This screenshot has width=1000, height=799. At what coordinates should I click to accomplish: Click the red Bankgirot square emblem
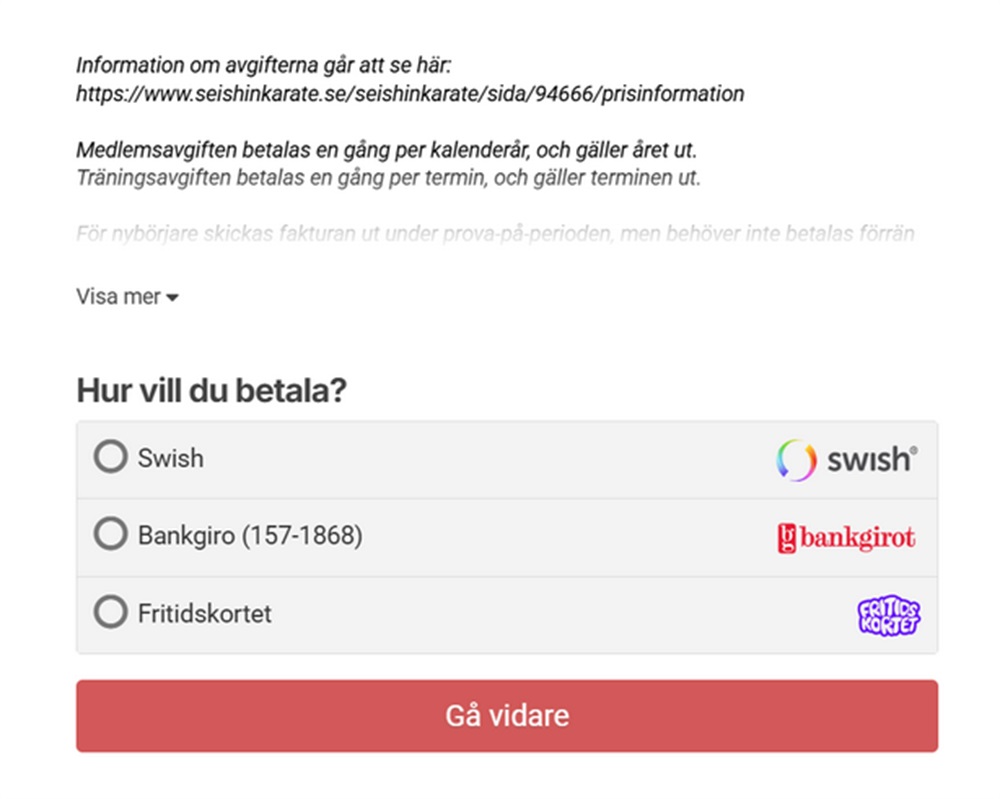point(786,539)
